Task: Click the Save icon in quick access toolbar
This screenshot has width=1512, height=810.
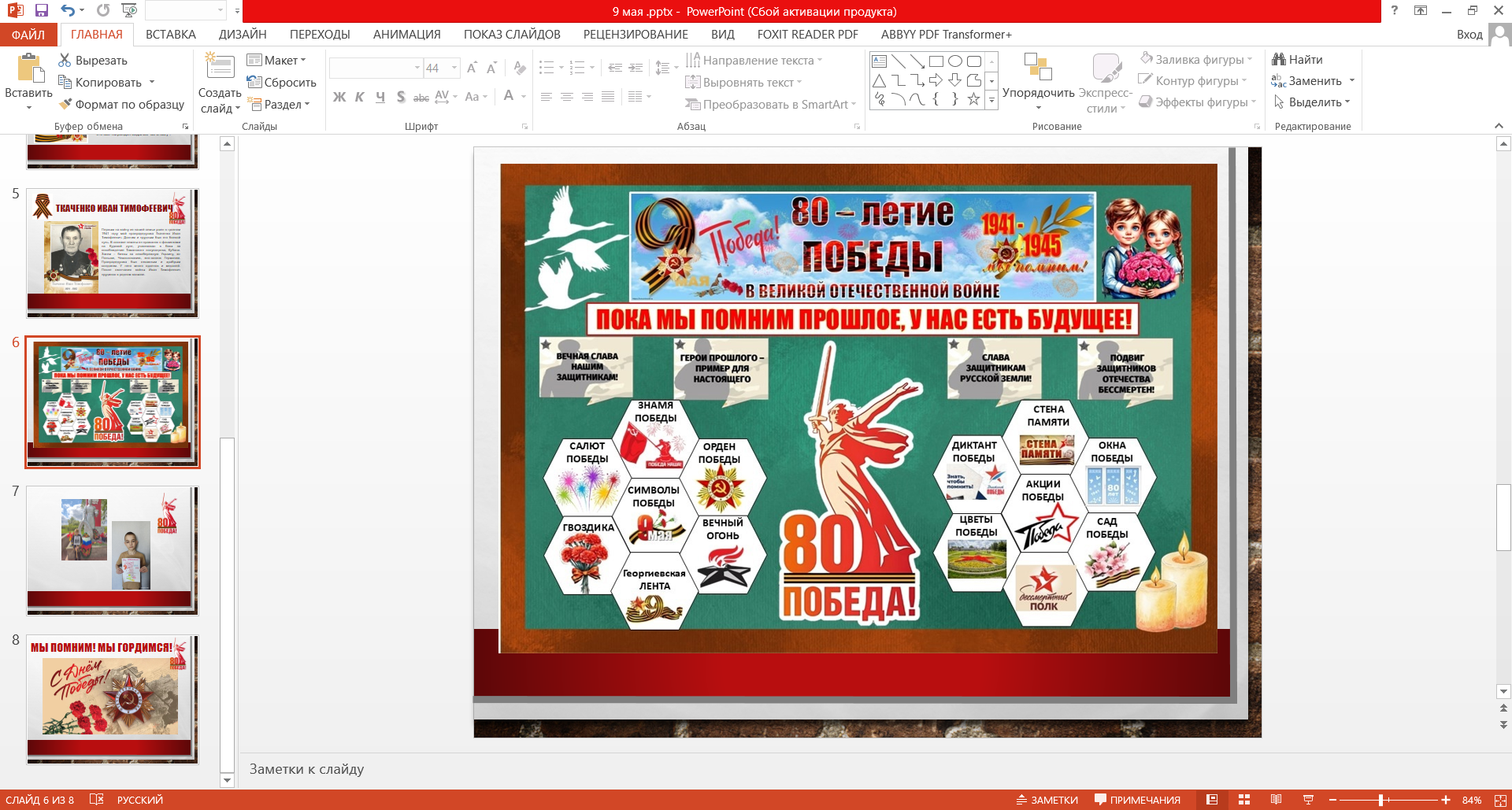Action: [x=42, y=11]
